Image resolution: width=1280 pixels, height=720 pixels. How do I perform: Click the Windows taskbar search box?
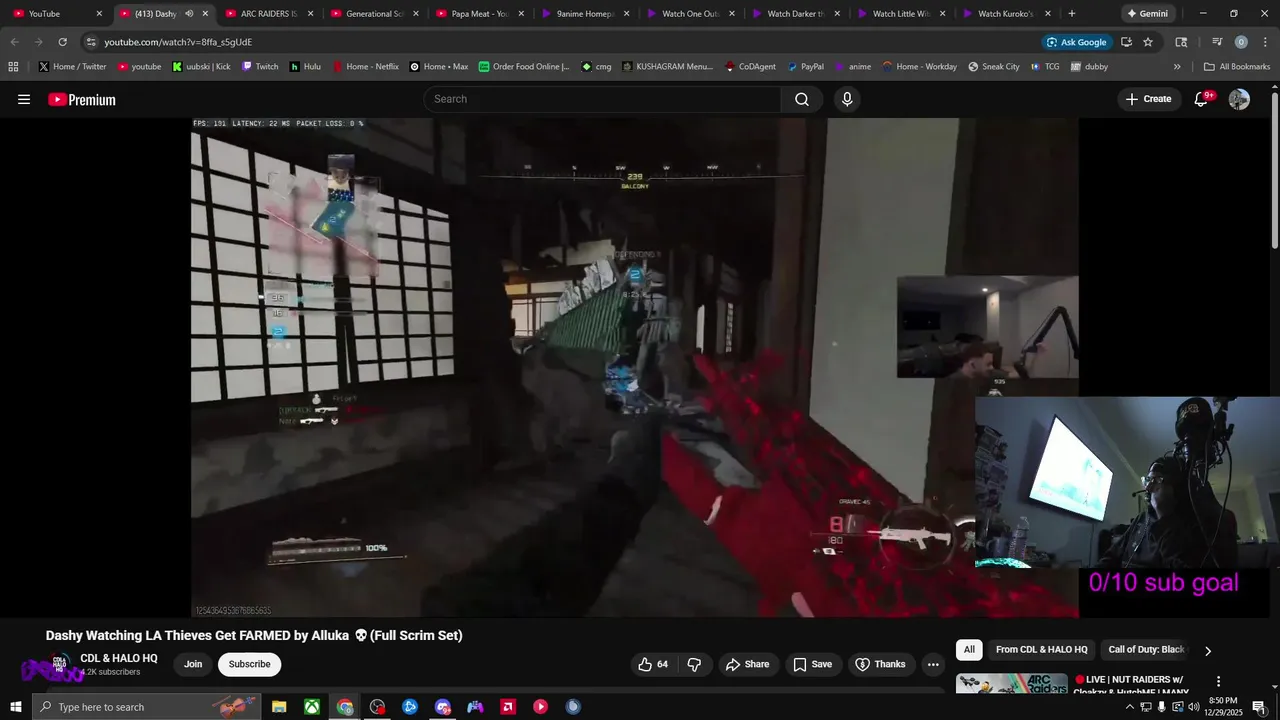pos(146,707)
